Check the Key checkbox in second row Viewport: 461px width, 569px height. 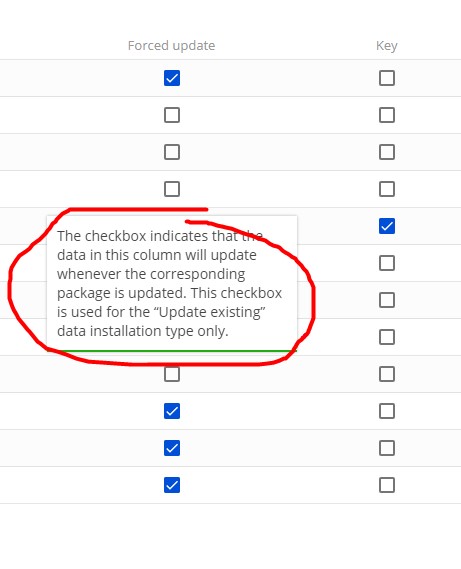click(387, 115)
